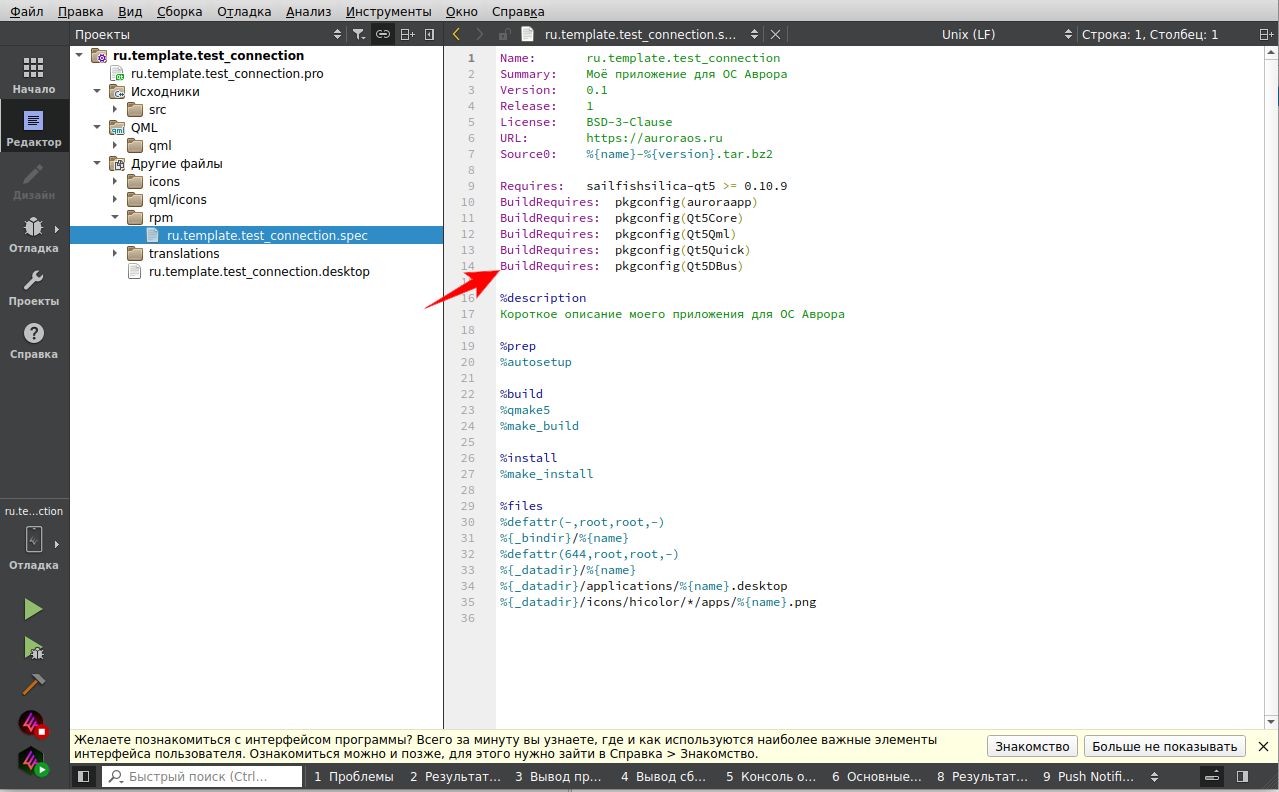Toggle the left sidebar visibility button
The width and height of the screenshot is (1279, 792).
point(84,776)
